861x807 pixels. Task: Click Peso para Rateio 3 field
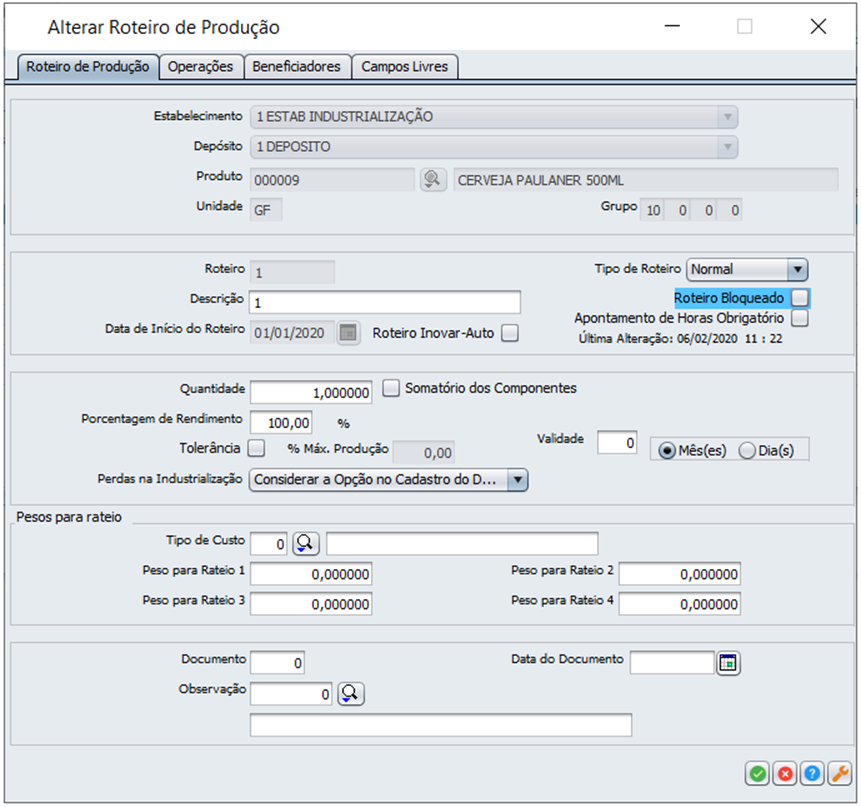(311, 604)
